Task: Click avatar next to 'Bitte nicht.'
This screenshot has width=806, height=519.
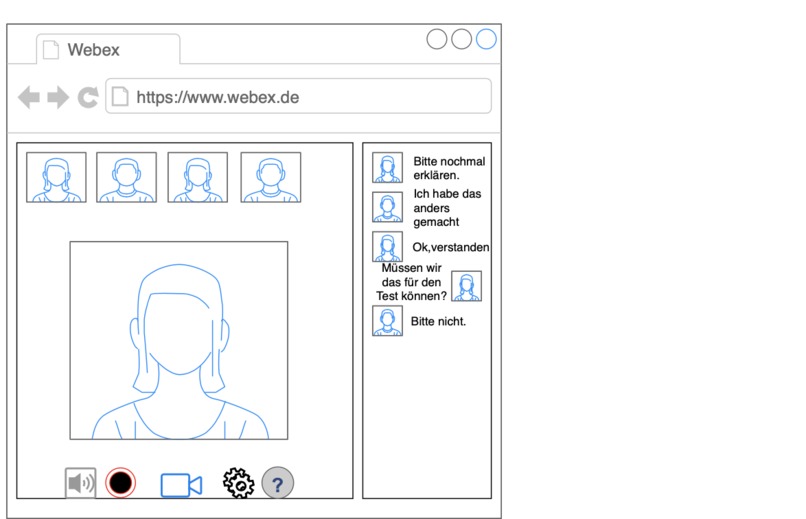Action: point(388,321)
